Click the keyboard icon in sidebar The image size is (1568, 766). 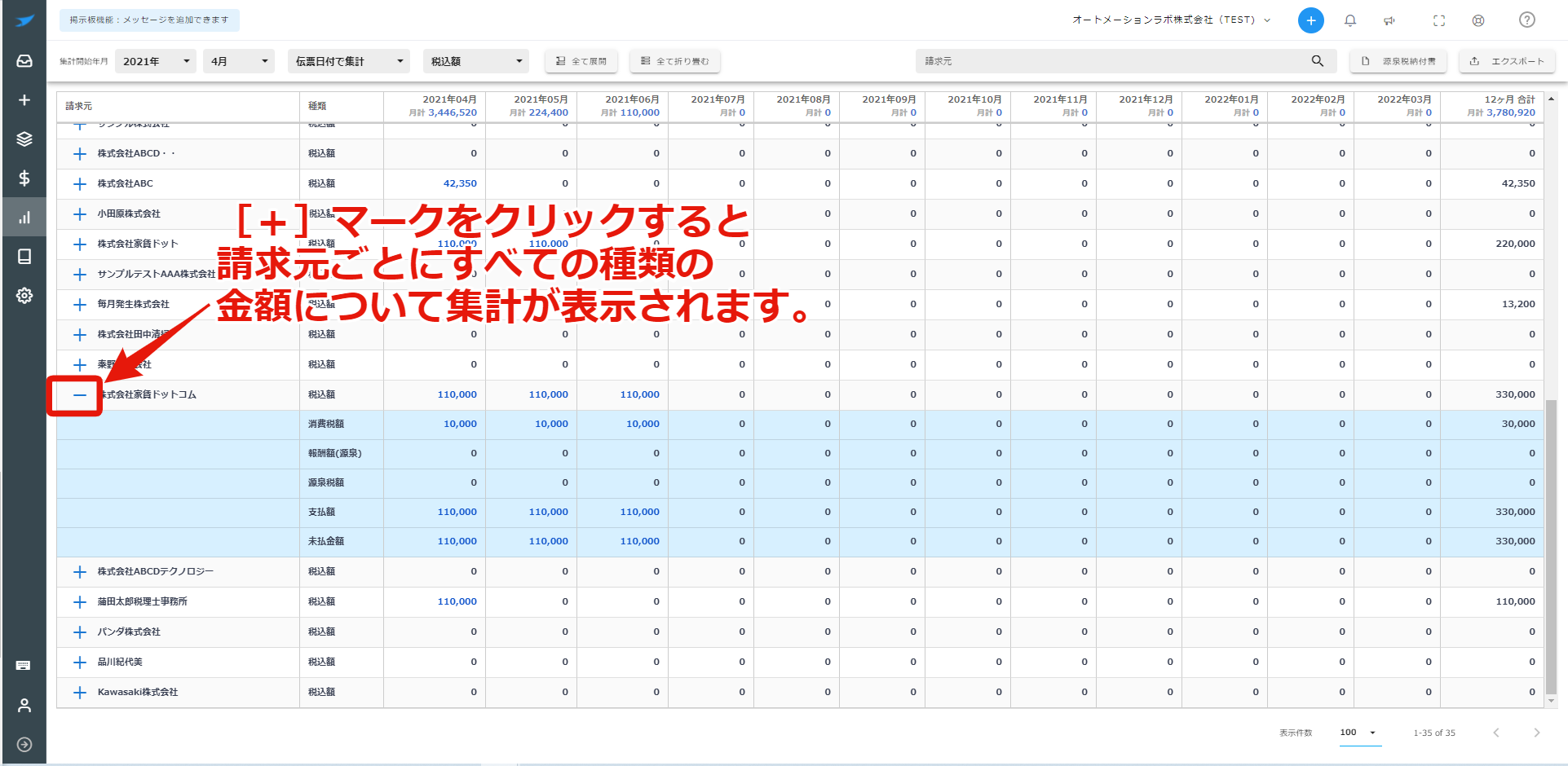[x=24, y=666]
